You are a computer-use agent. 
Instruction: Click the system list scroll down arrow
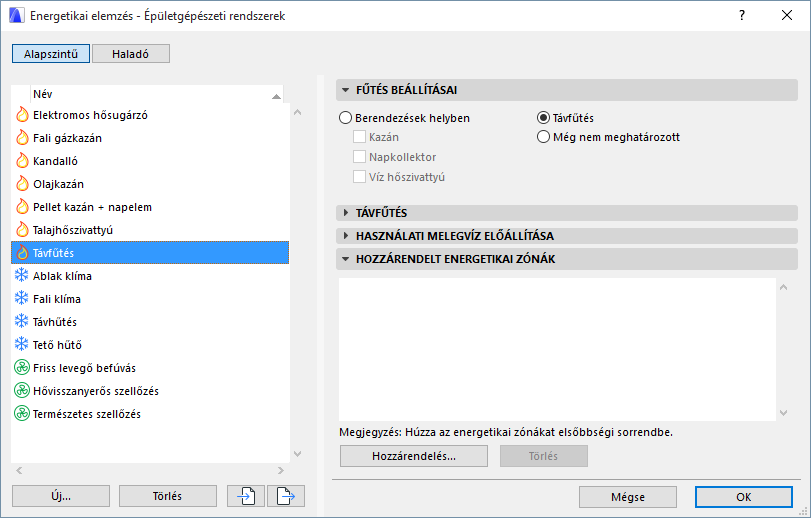click(297, 453)
